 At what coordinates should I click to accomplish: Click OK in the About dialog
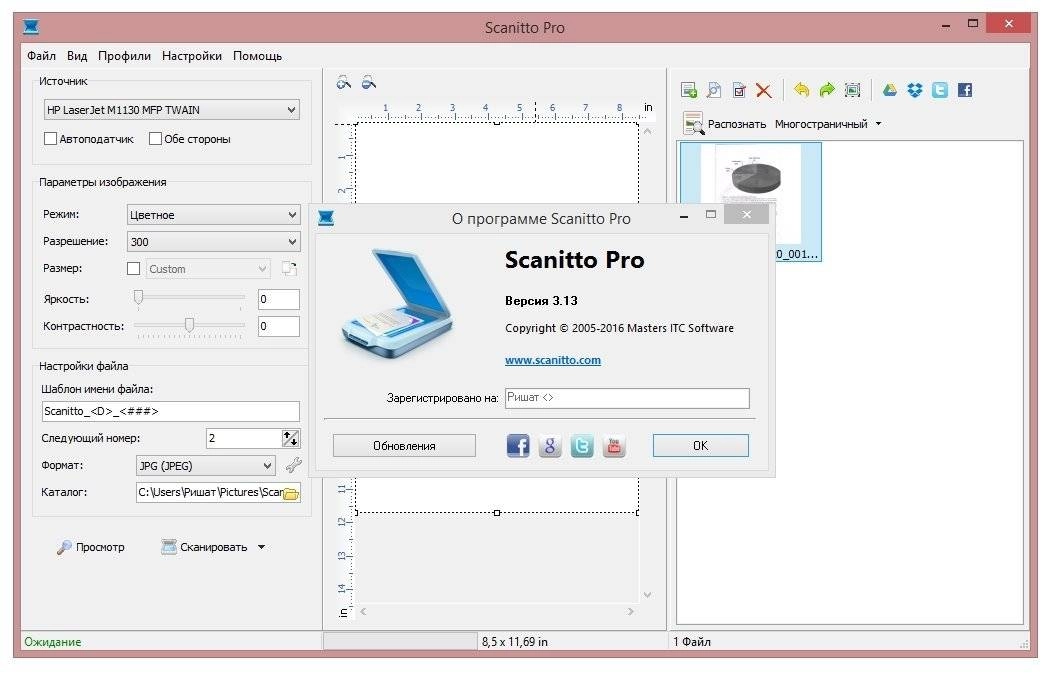tap(700, 446)
